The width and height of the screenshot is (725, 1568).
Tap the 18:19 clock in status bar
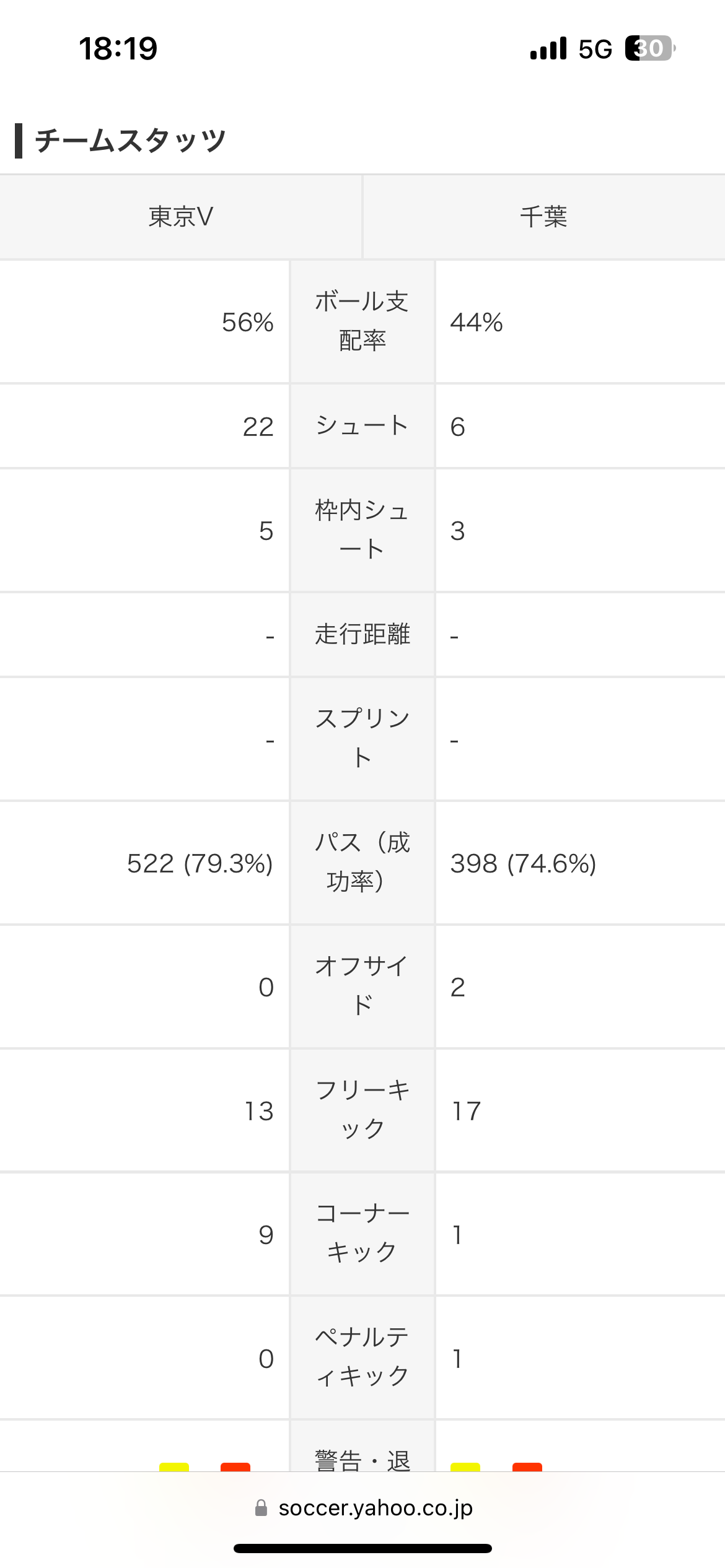118,48
